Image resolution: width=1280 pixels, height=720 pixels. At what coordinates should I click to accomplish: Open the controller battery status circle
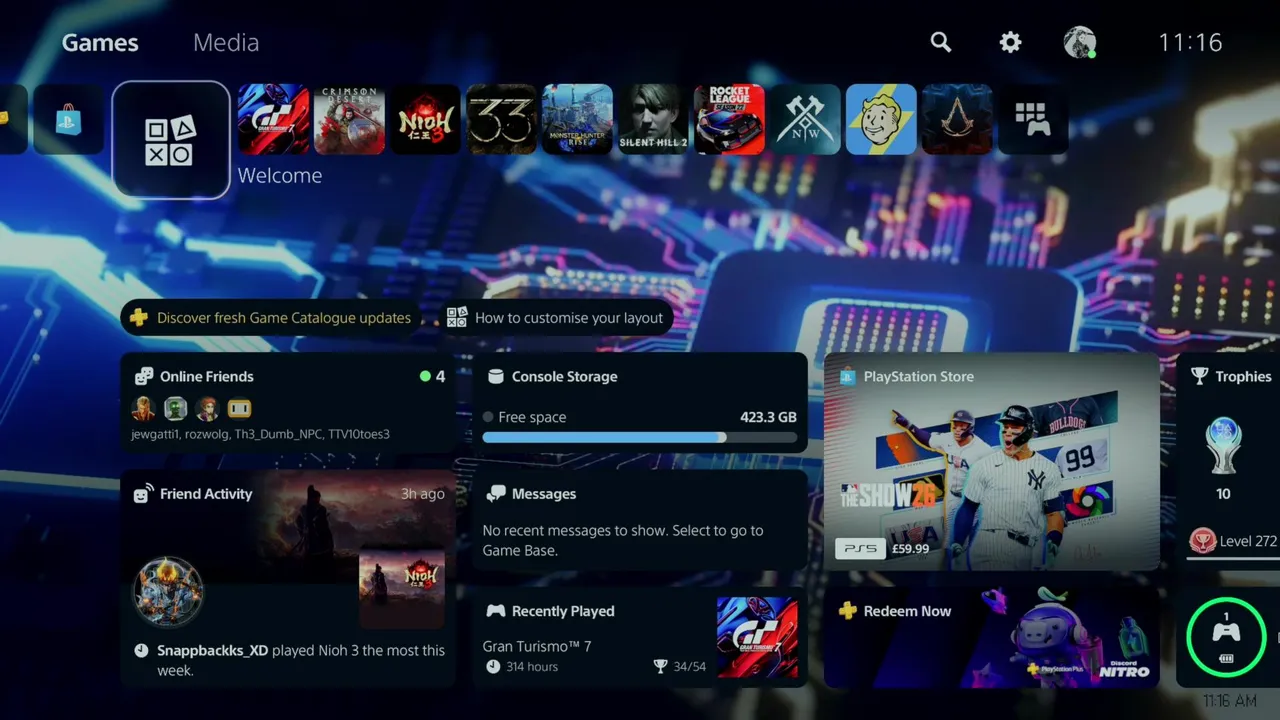1226,638
